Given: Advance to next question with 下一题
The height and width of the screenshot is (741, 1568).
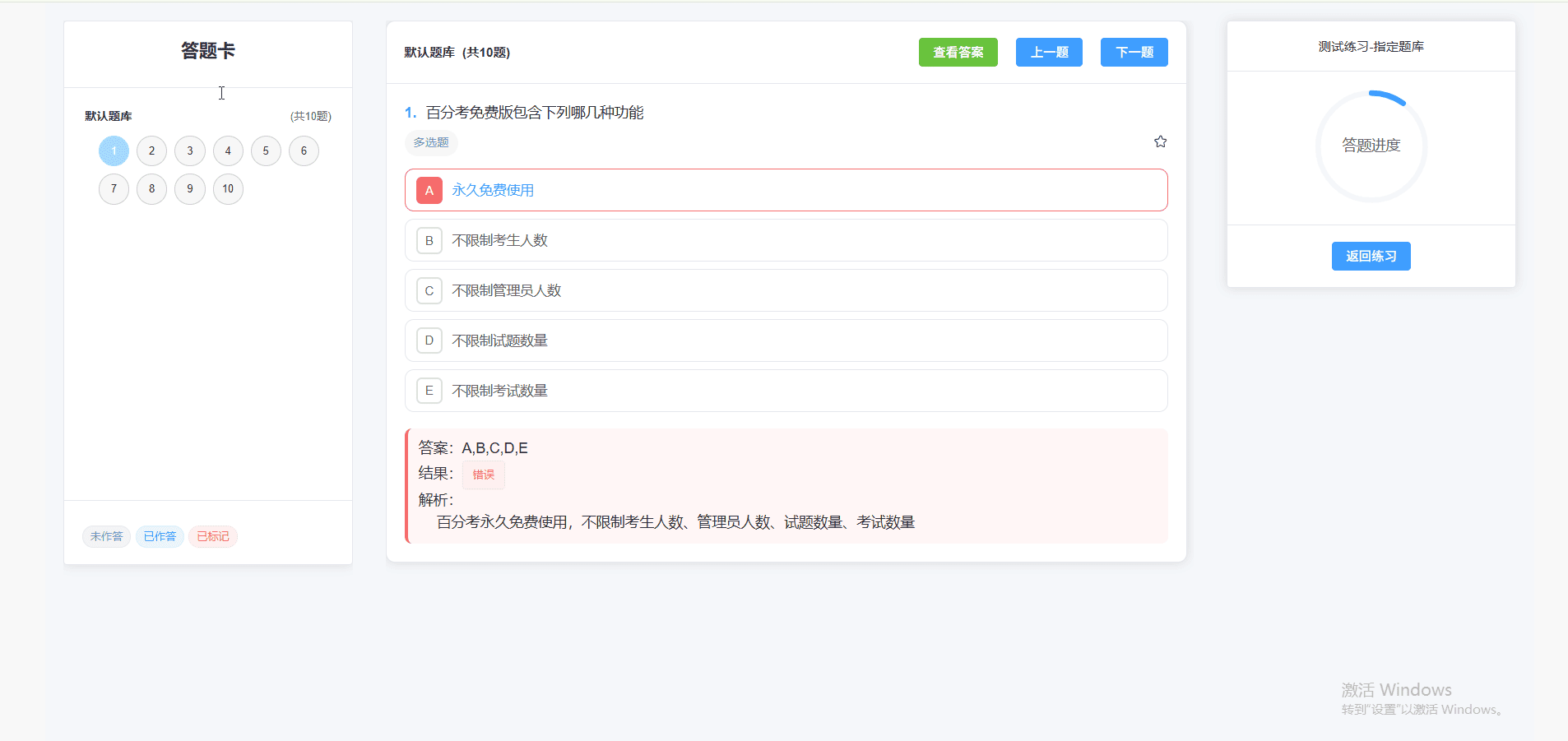Looking at the screenshot, I should click(1134, 52).
